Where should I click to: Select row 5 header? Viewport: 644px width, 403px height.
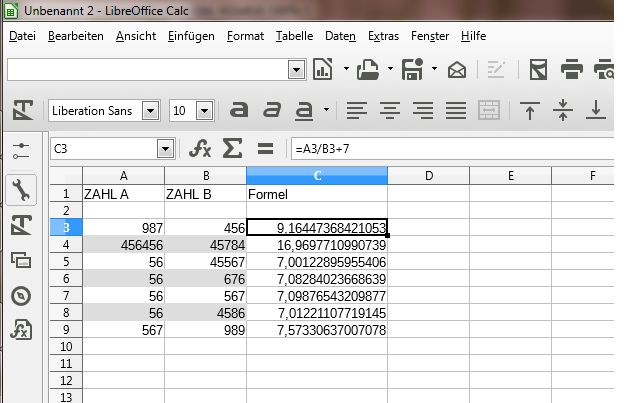tap(66, 262)
